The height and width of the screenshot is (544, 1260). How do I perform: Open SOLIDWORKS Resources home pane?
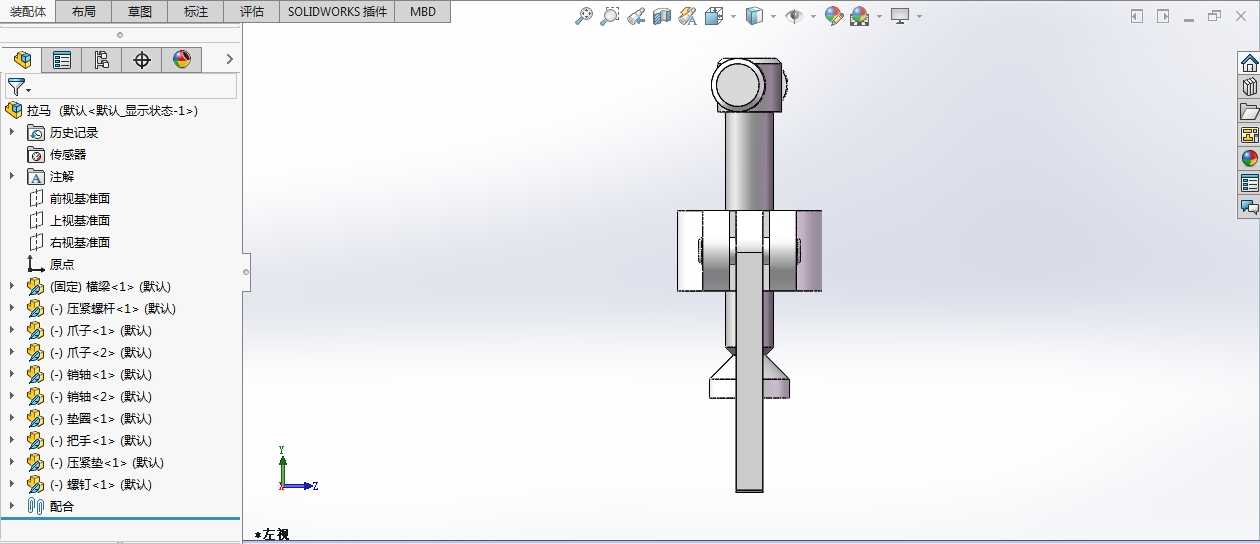click(1249, 63)
